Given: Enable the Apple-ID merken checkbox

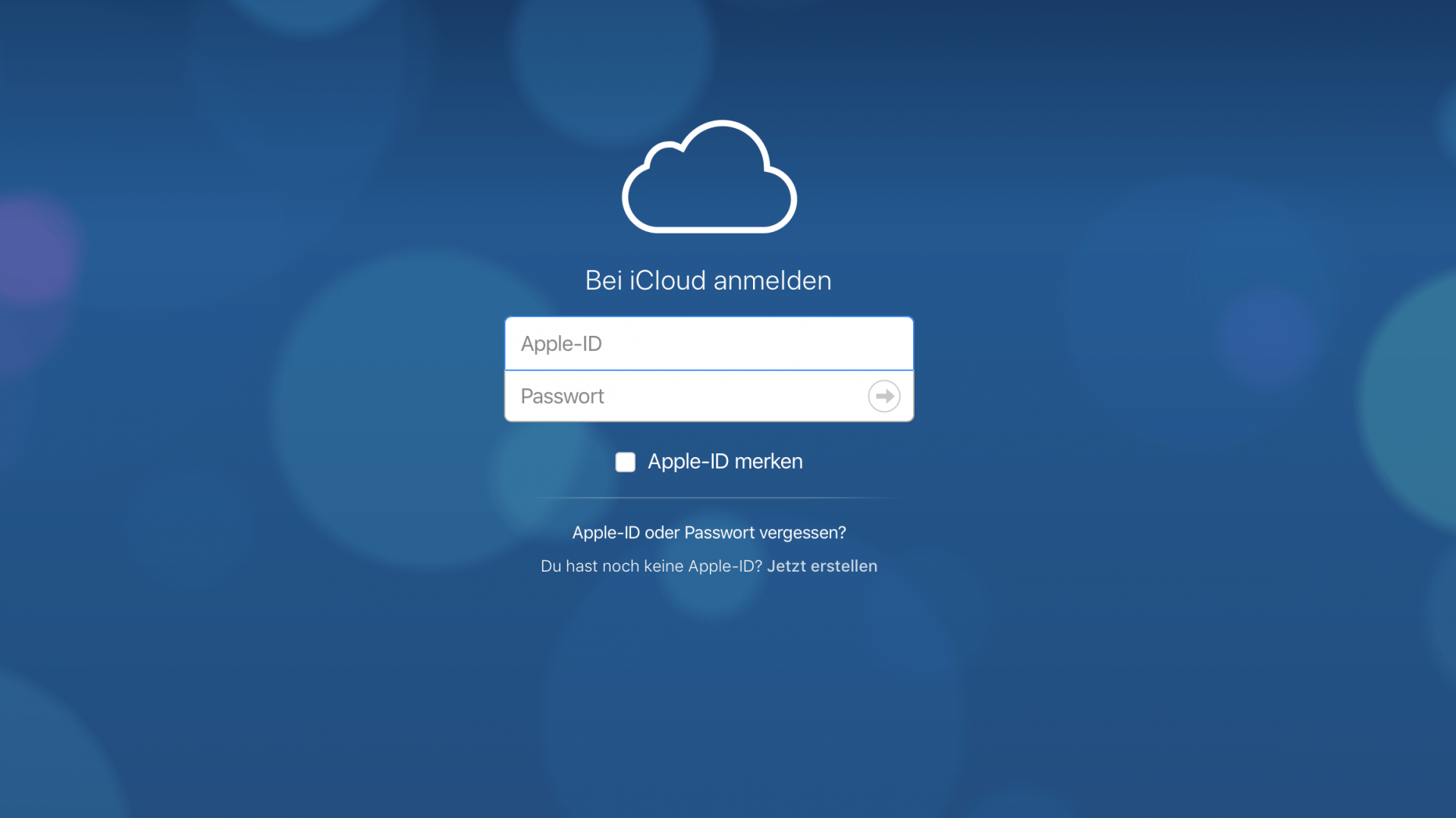Looking at the screenshot, I should click(625, 462).
